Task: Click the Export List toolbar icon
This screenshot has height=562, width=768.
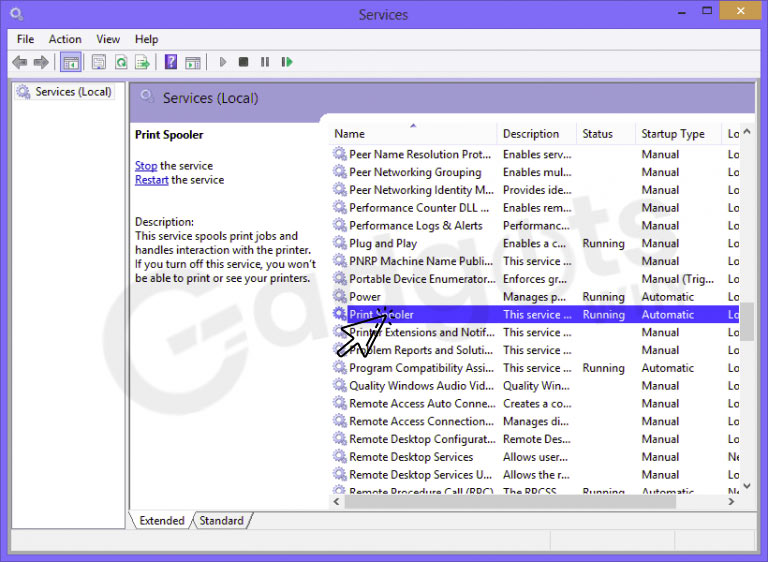Action: point(143,62)
